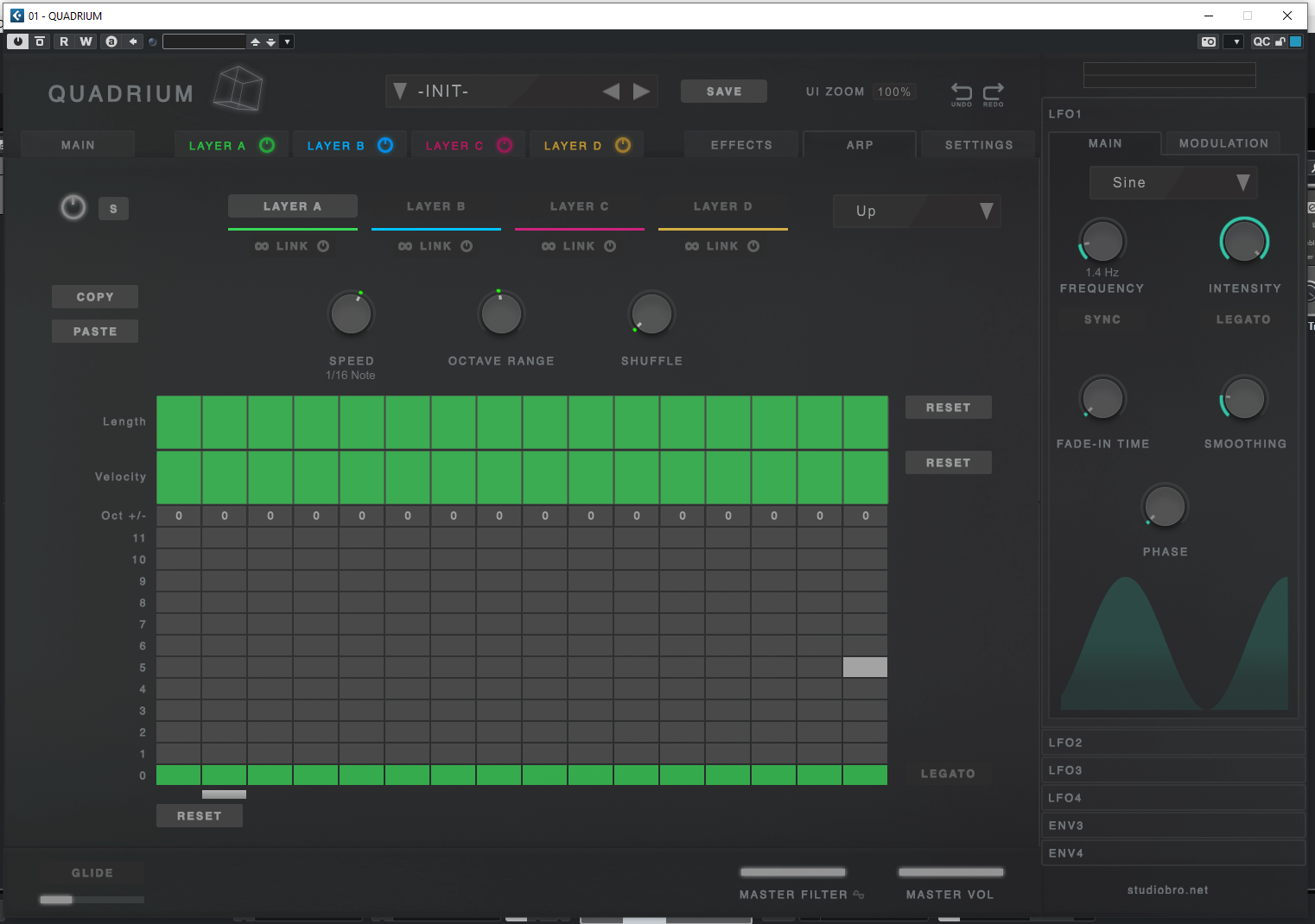1315x924 pixels.
Task: Click the A/B compare 'a' icon
Action: coord(111,41)
